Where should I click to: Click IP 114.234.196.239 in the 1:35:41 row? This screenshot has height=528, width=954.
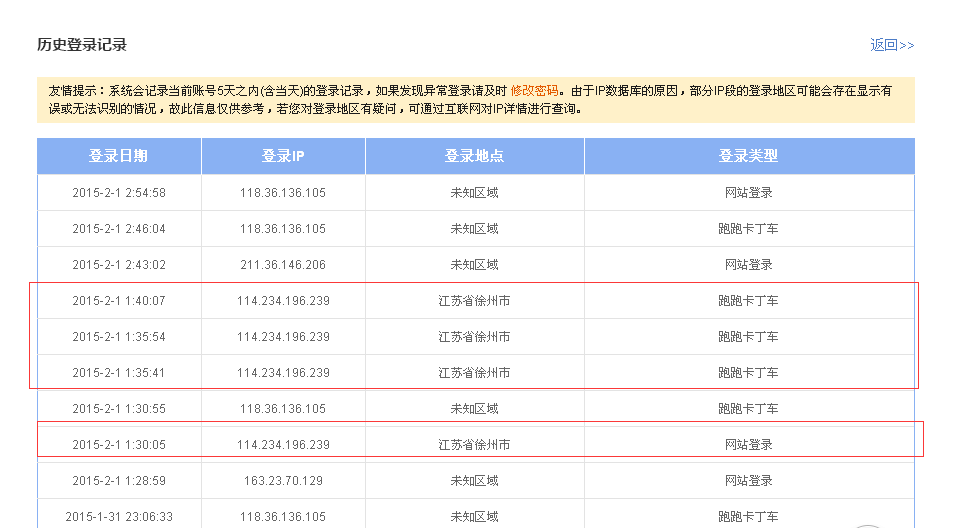point(283,372)
